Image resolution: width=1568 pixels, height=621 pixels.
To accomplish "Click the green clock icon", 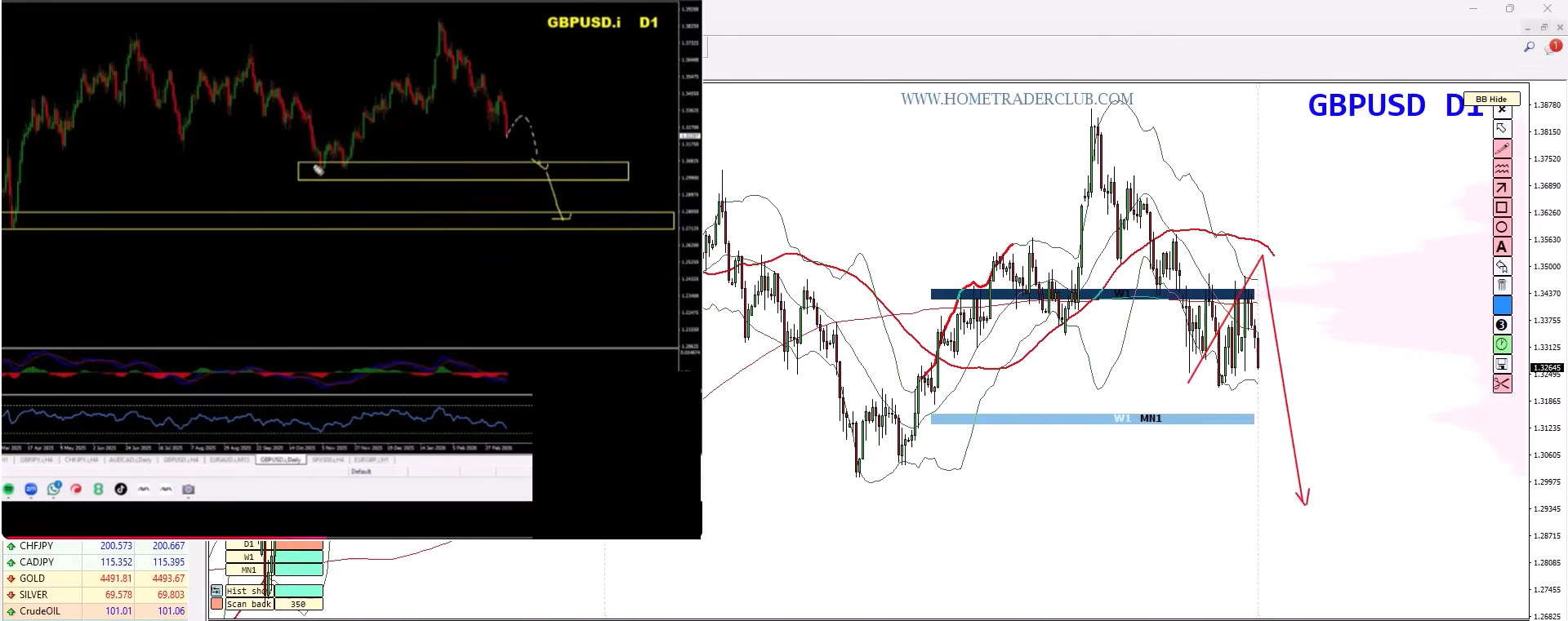I will (1502, 344).
